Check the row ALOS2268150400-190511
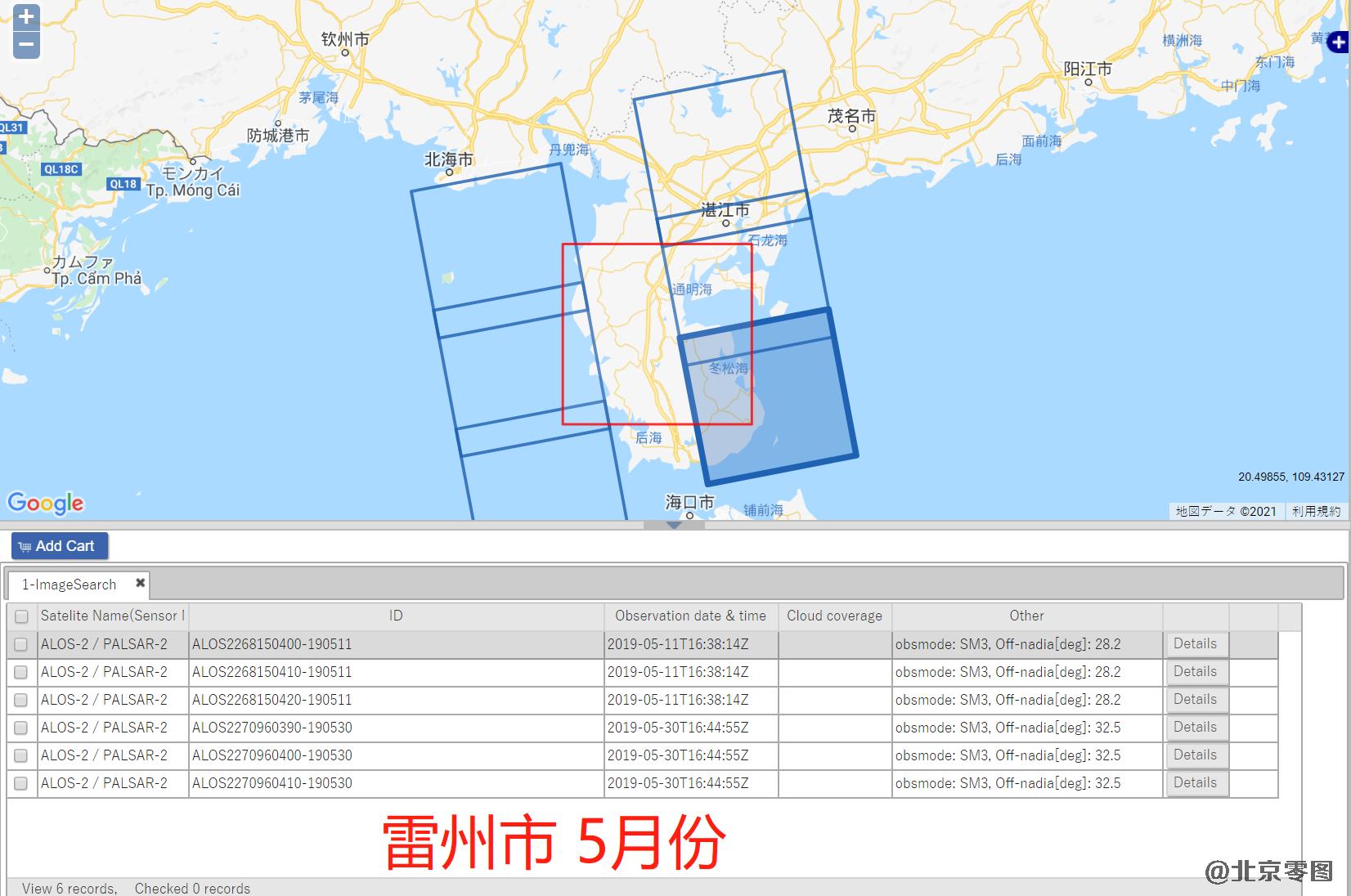This screenshot has width=1351, height=896. coord(21,644)
